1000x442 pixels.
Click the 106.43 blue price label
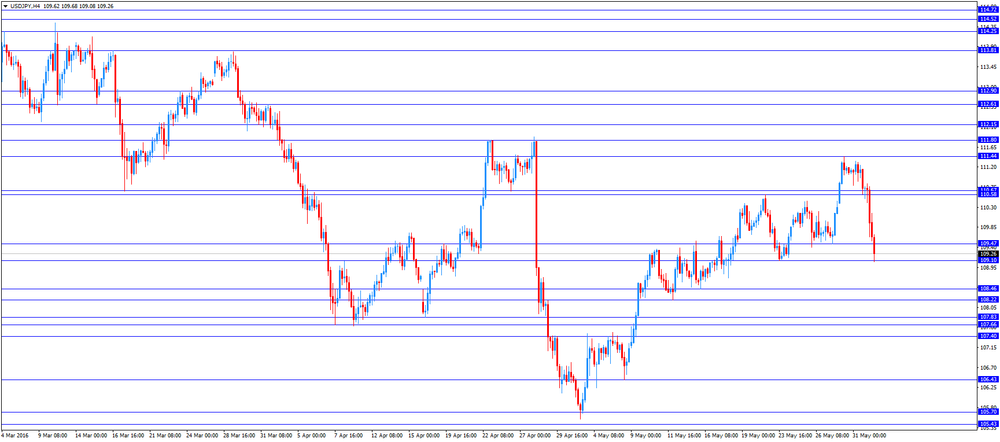coord(988,379)
